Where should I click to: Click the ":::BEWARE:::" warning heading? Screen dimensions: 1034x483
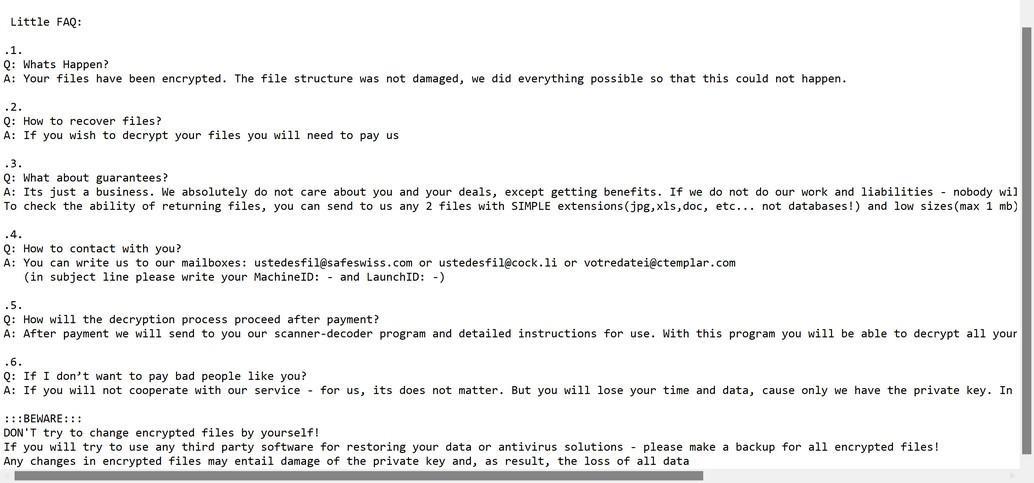click(43, 419)
